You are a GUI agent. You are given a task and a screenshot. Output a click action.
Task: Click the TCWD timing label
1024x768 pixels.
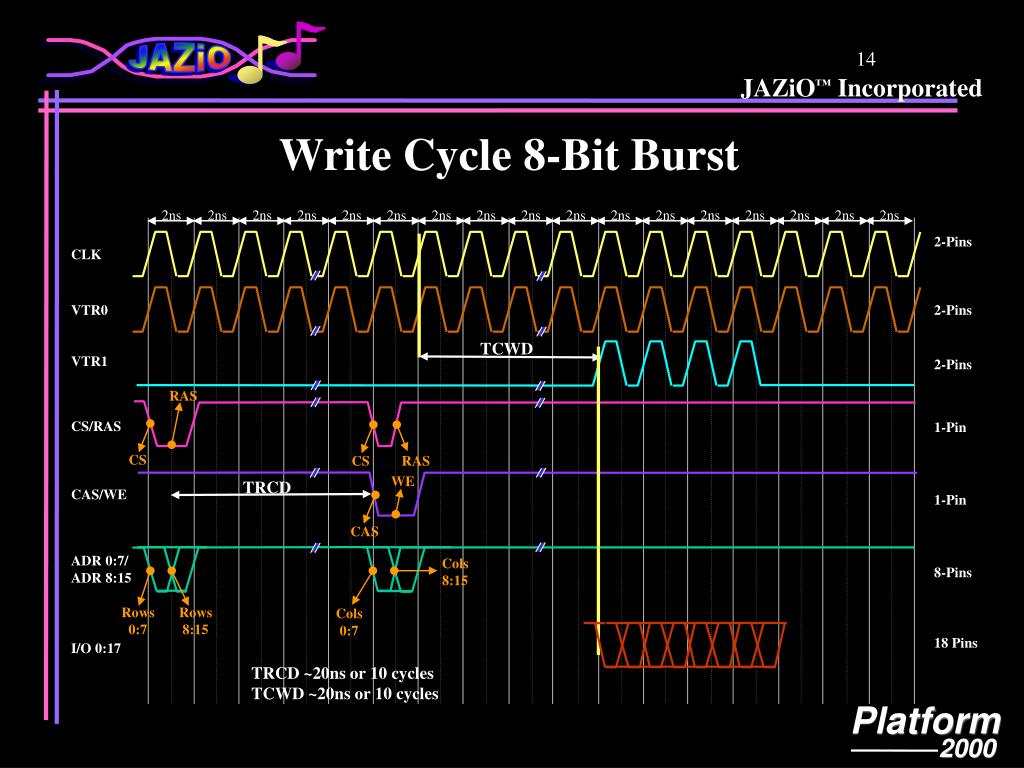[507, 349]
